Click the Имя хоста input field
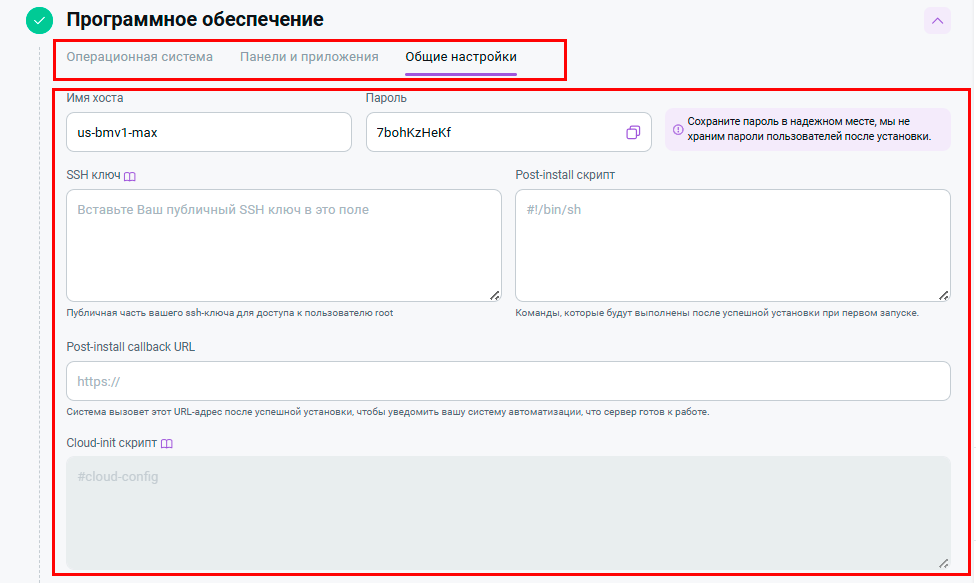This screenshot has width=976, height=583. click(208, 132)
